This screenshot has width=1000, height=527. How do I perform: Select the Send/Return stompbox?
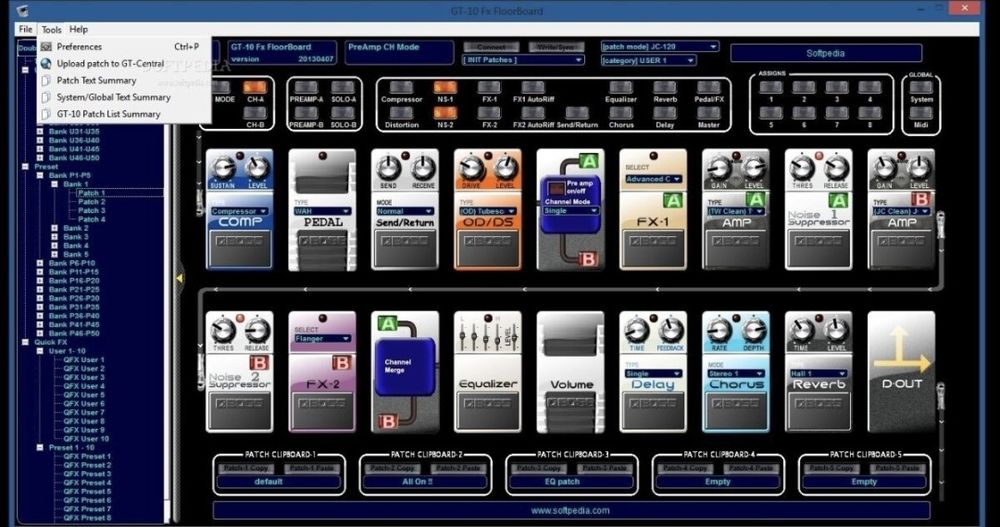(405, 209)
